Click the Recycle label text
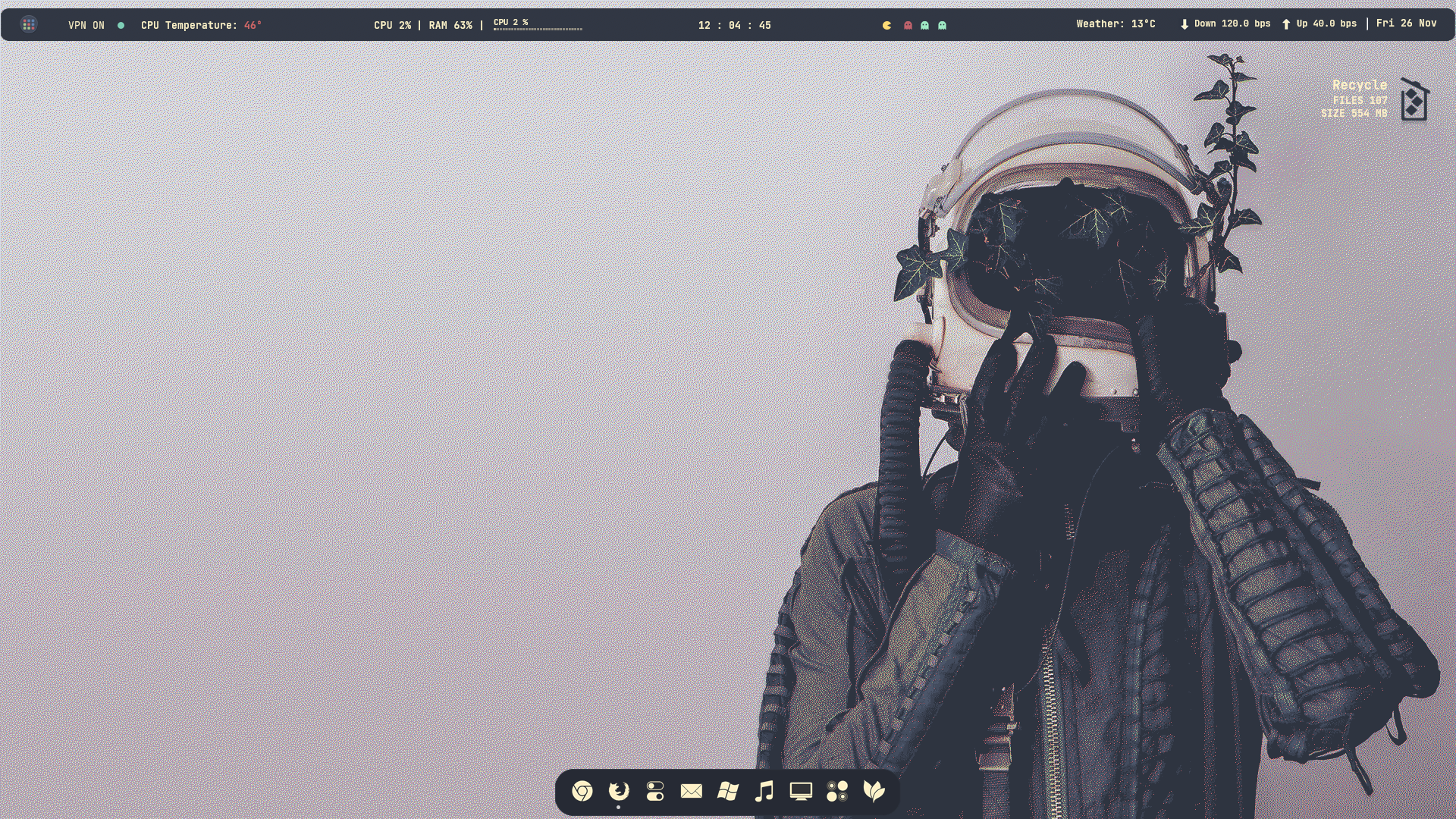This screenshot has height=819, width=1456. [1359, 85]
